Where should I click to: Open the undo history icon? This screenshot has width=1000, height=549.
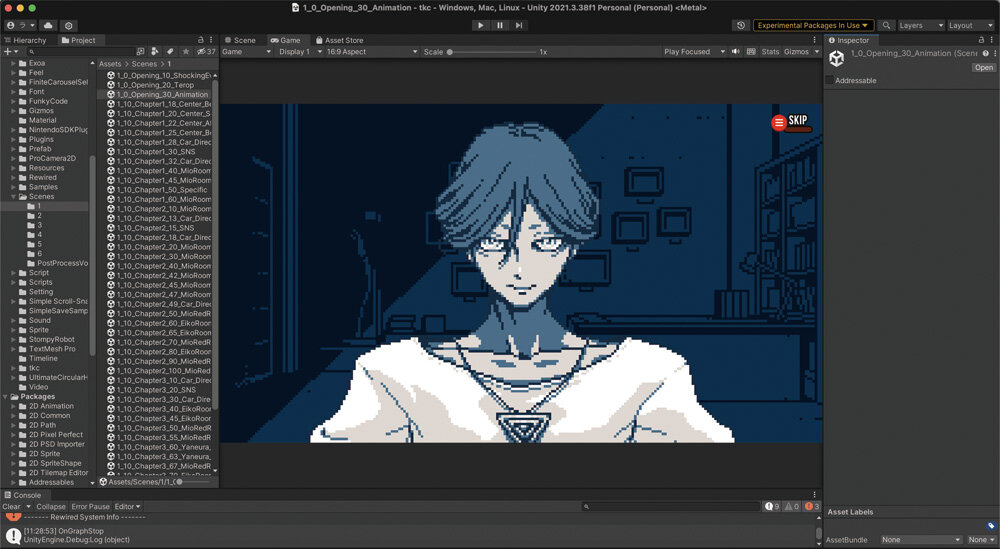pyautogui.click(x=740, y=26)
